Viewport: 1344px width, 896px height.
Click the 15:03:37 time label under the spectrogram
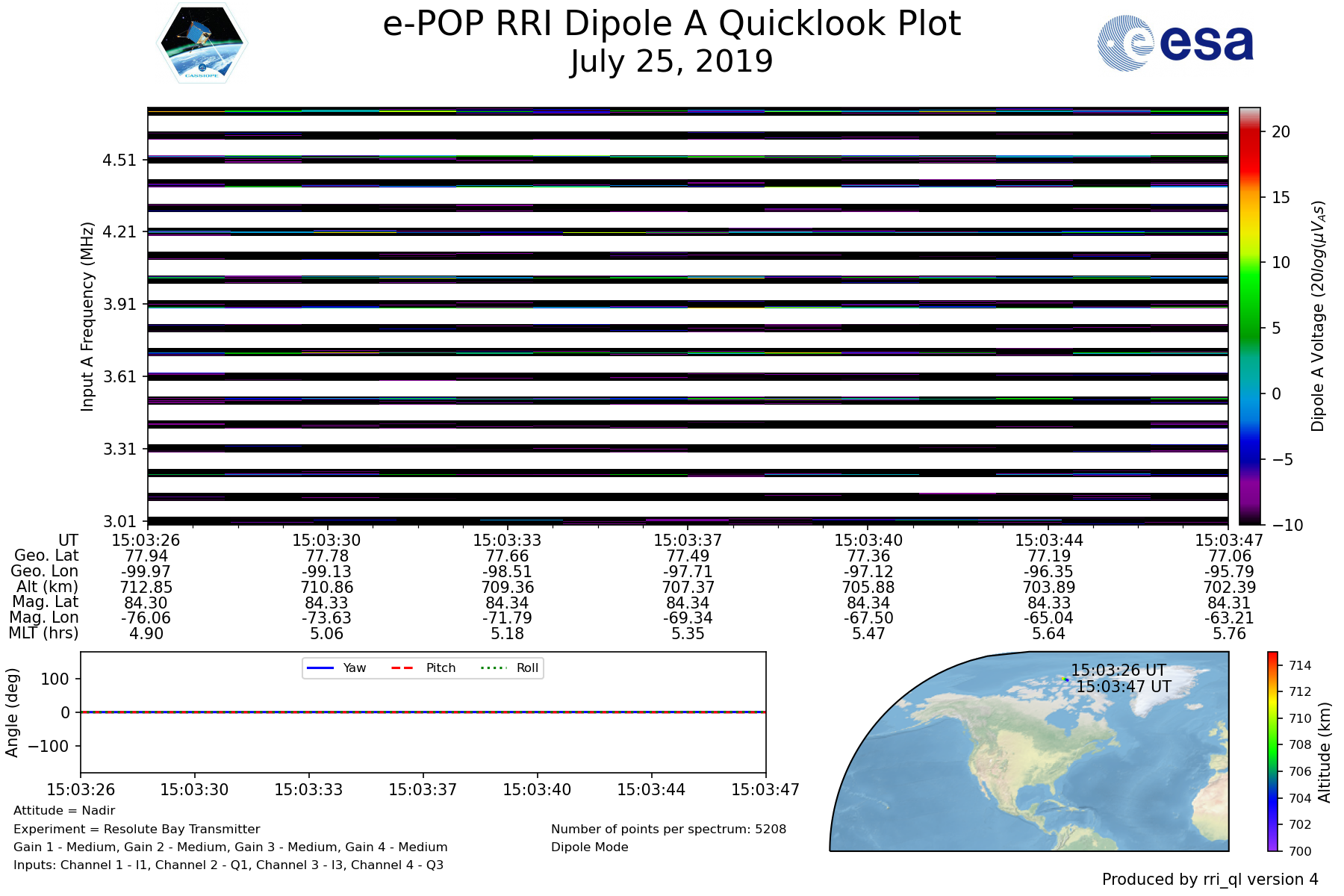click(687, 540)
